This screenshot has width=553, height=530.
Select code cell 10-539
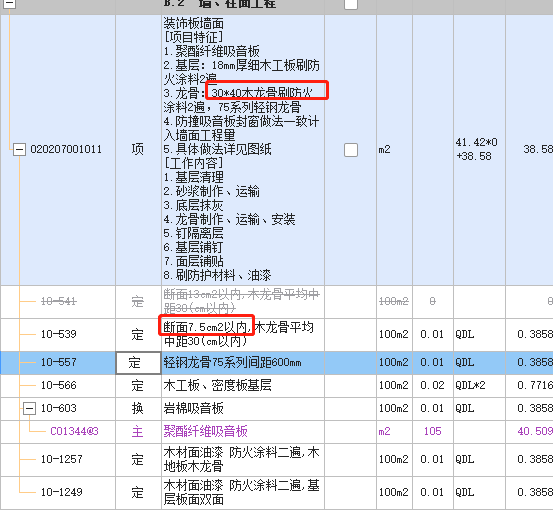click(59, 334)
